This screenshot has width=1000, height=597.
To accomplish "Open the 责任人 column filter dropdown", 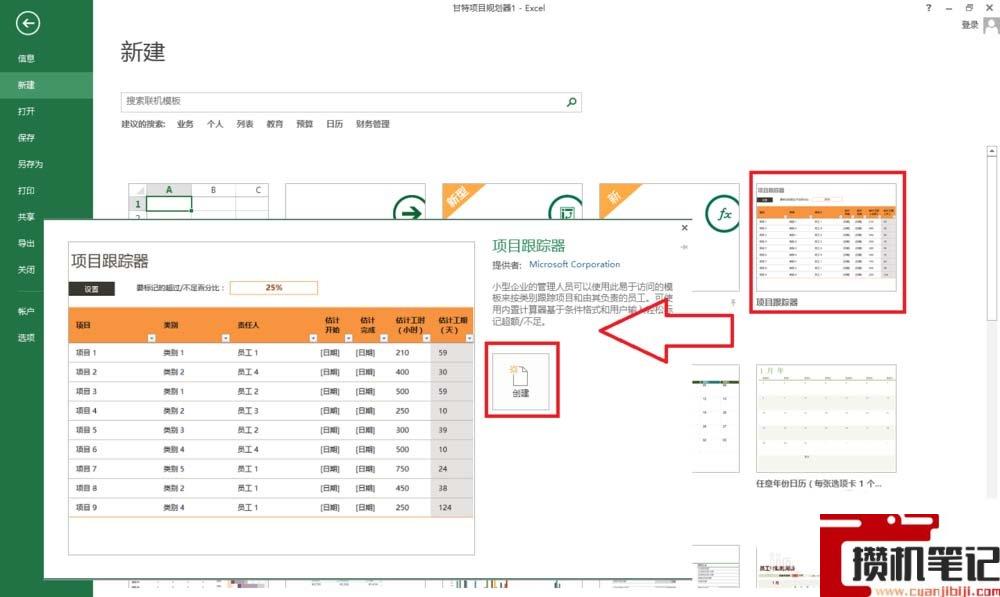I will (313, 338).
